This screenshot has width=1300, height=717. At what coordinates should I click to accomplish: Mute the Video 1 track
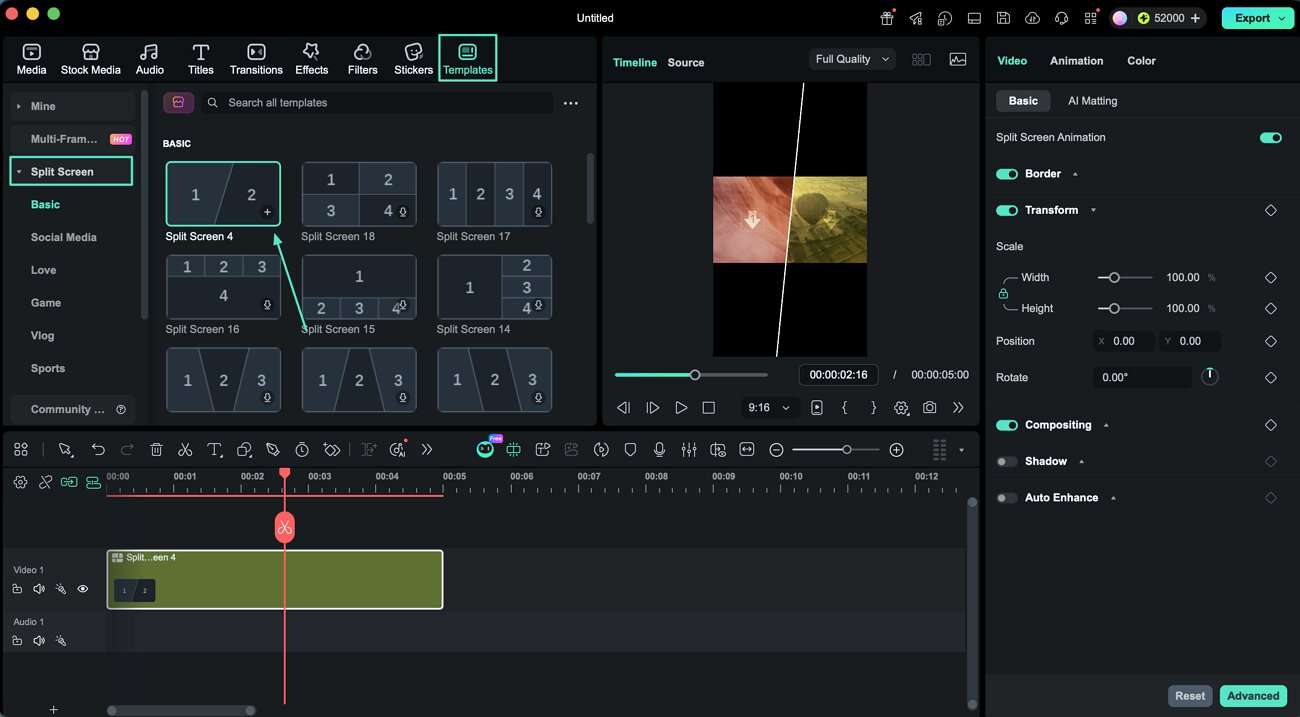(x=39, y=589)
